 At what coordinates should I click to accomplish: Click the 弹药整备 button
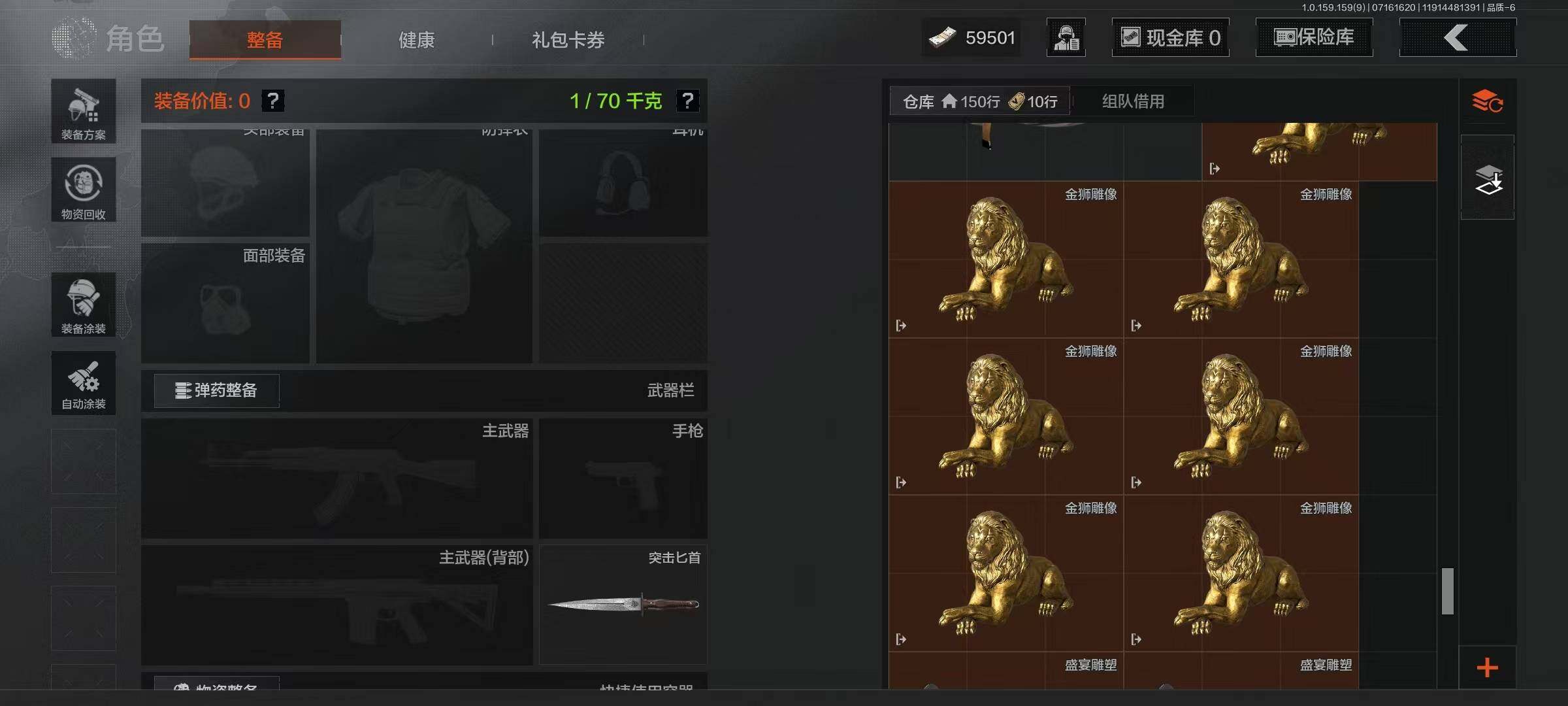coord(217,390)
